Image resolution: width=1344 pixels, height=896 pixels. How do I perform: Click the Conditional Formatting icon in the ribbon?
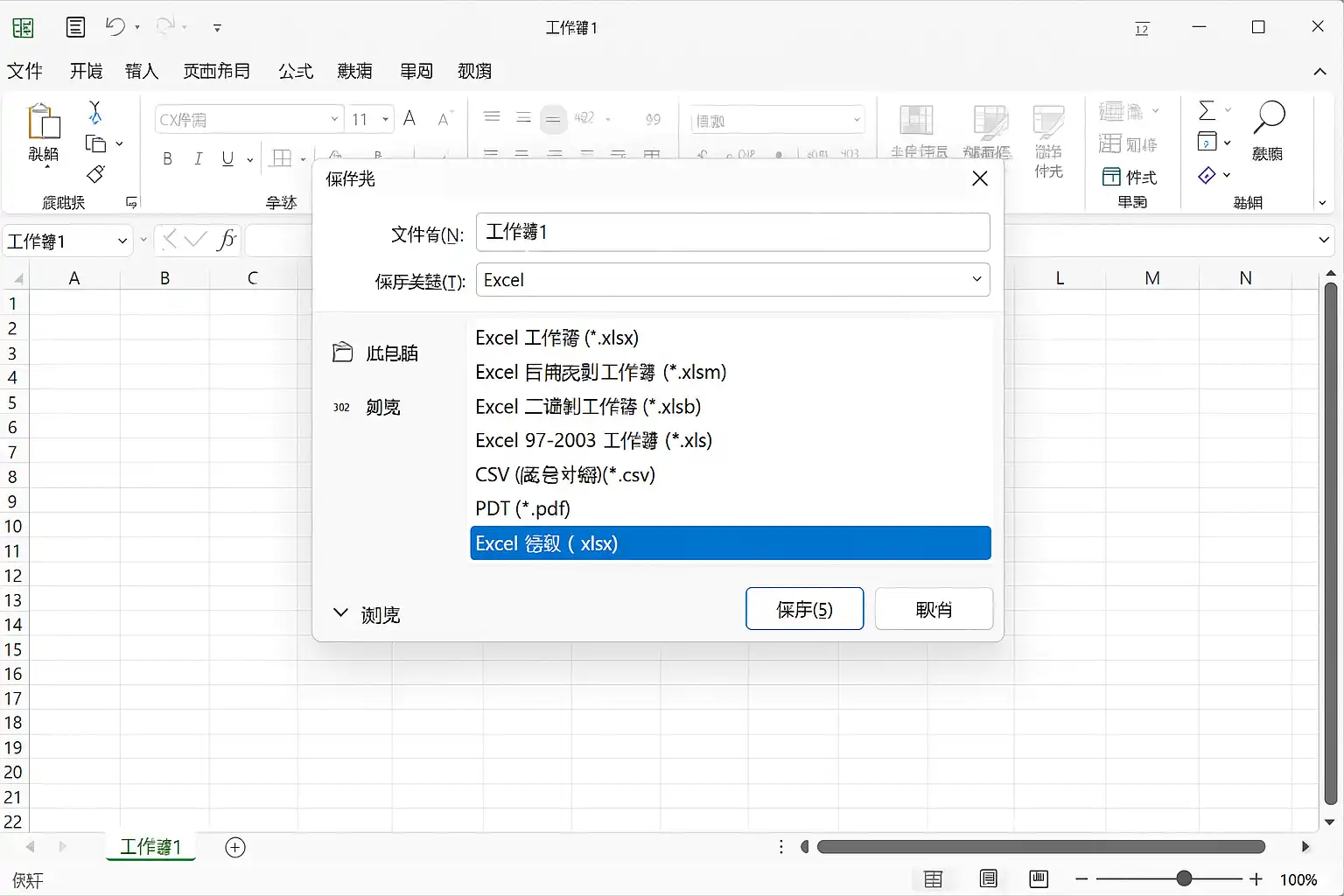pyautogui.click(x=916, y=122)
